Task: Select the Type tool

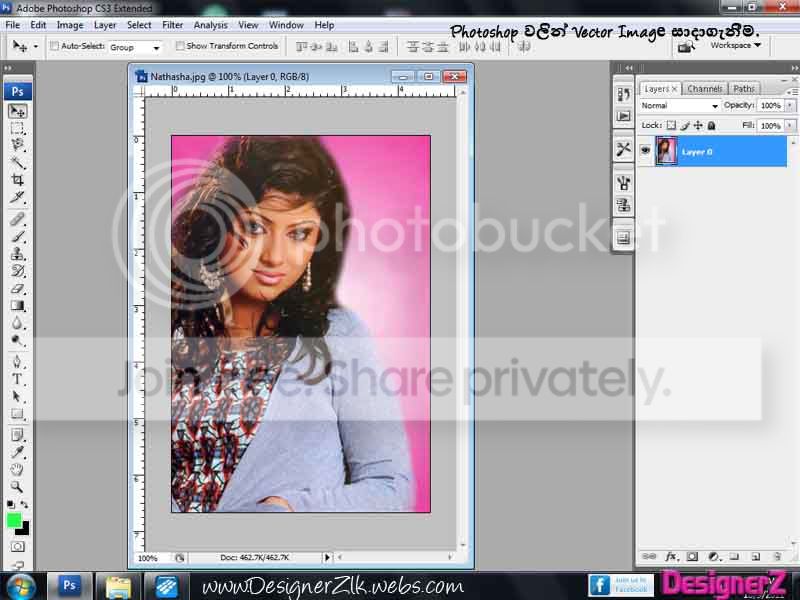Action: coord(17,379)
